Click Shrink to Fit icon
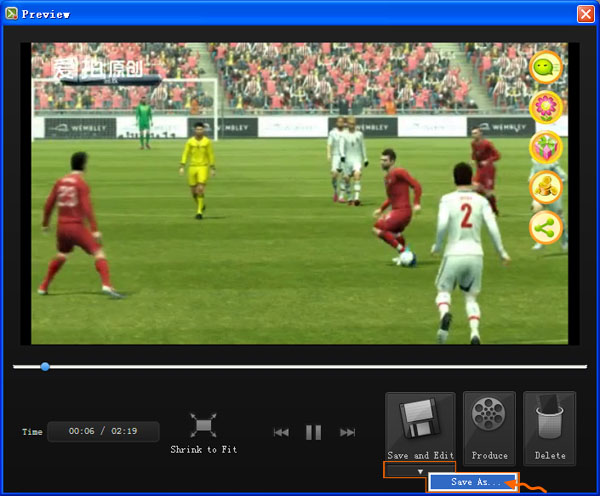Image resolution: width=600 pixels, height=496 pixels. [x=204, y=425]
